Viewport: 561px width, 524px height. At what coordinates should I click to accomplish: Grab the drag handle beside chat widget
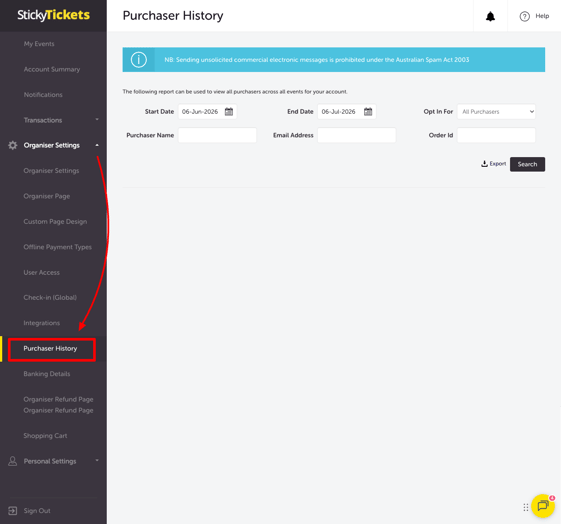click(x=526, y=507)
